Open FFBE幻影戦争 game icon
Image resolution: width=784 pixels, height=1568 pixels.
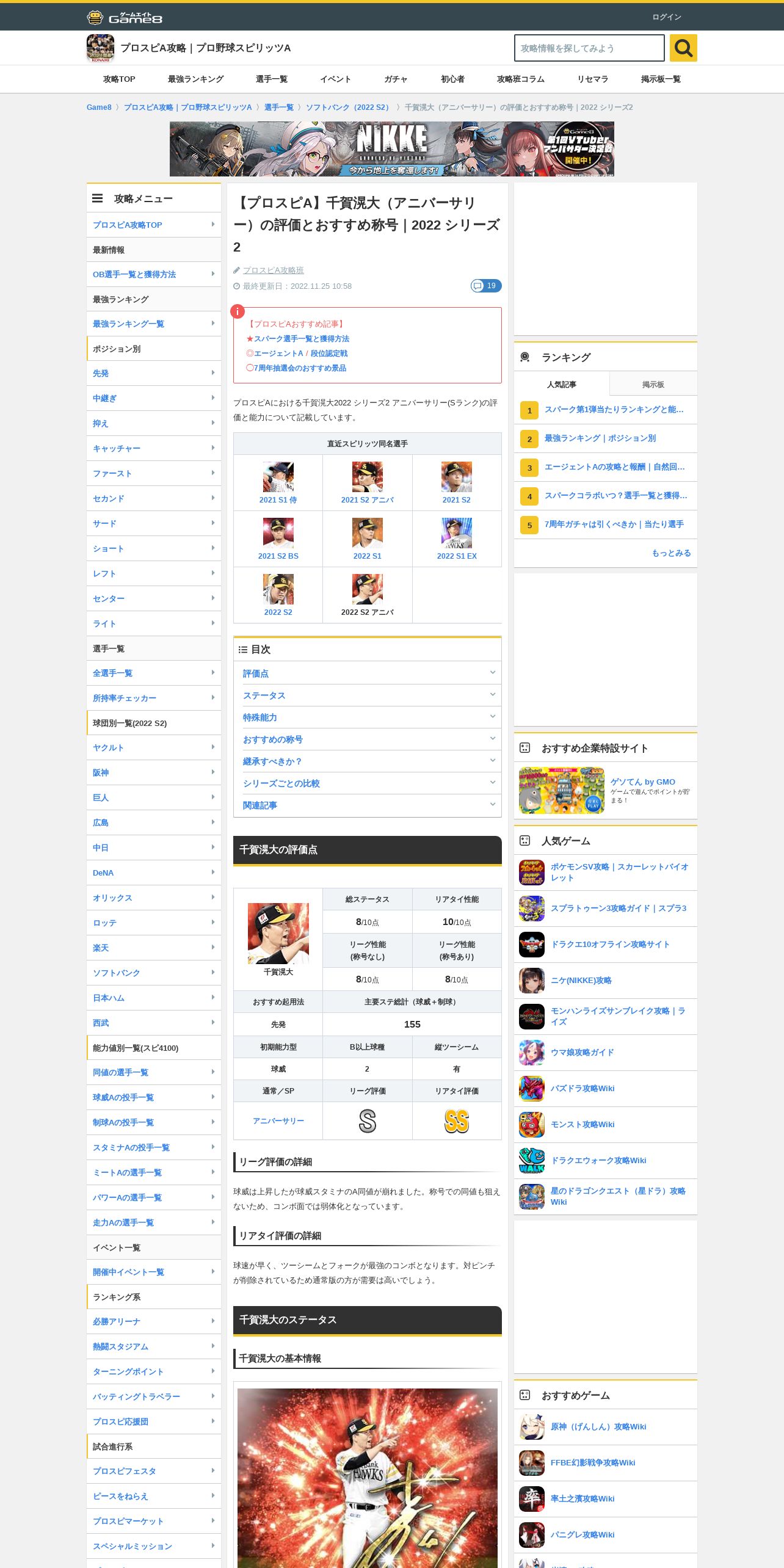532,1463
